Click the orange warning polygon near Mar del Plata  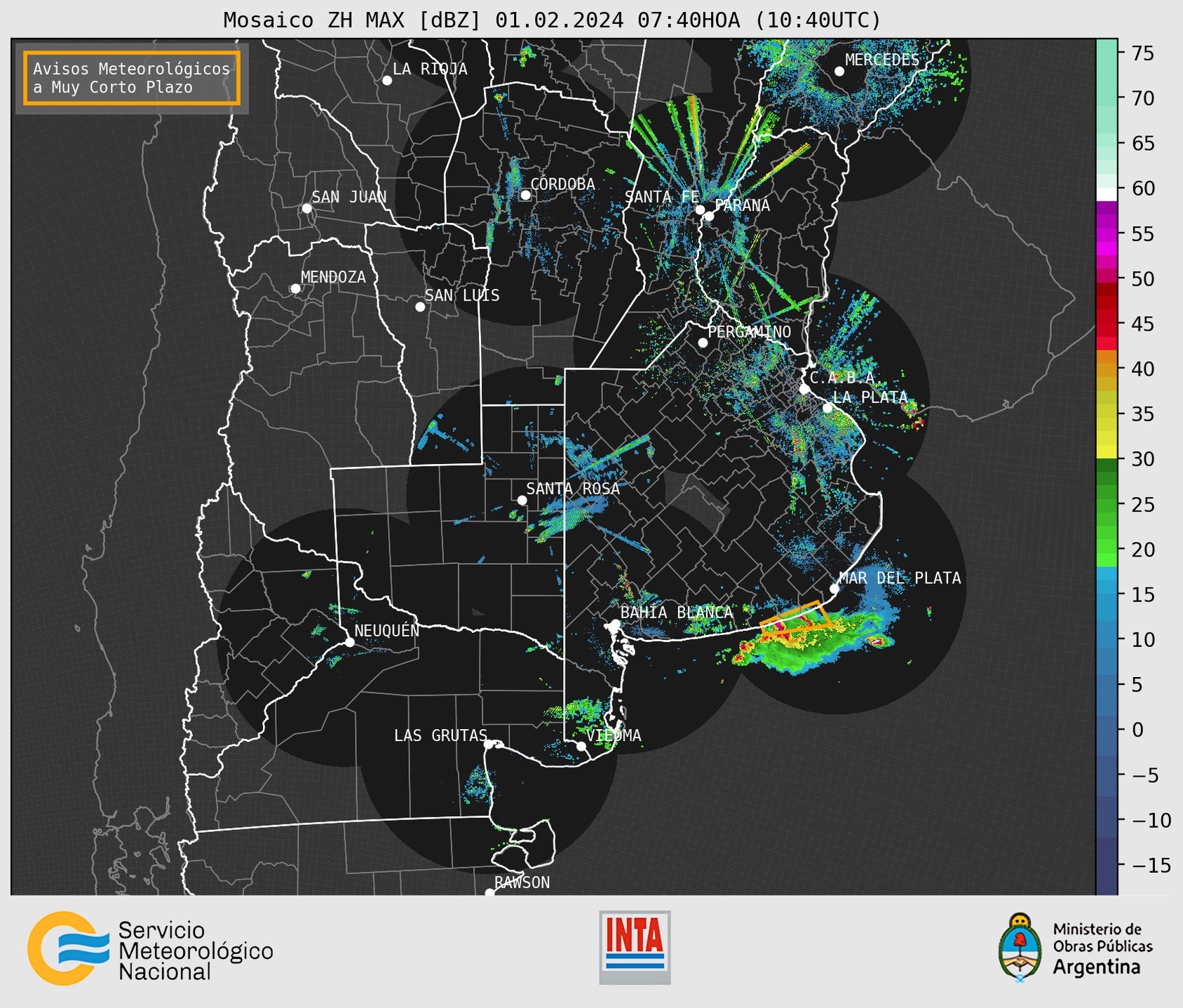coord(795,619)
